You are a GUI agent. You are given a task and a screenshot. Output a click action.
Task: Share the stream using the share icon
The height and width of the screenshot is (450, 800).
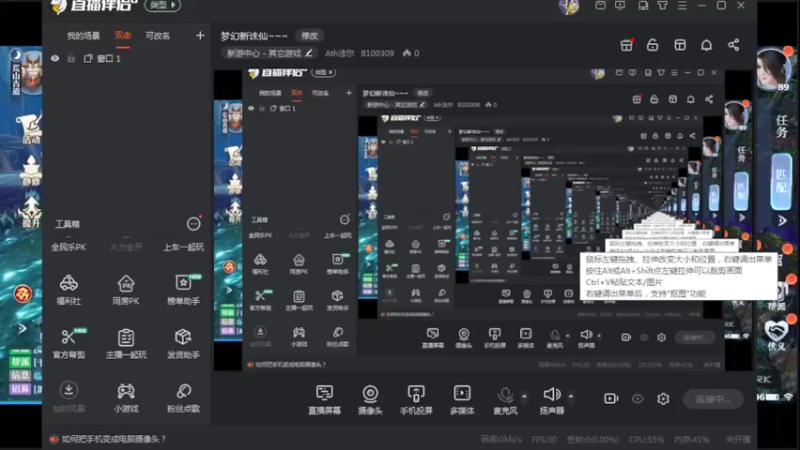point(733,45)
